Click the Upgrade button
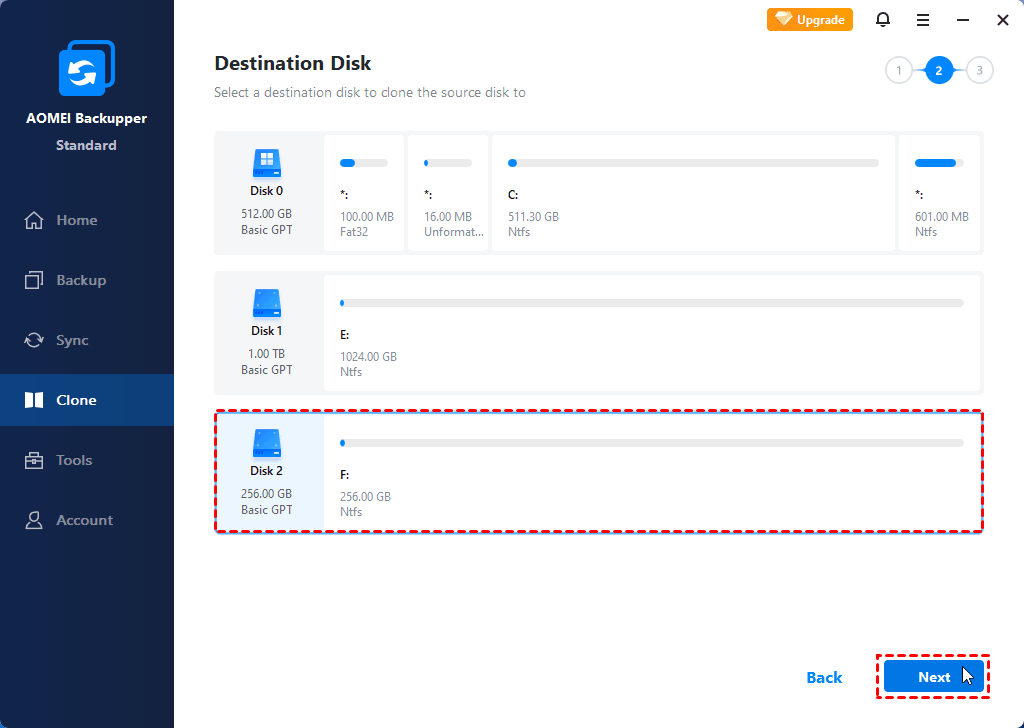This screenshot has height=728, width=1024. click(810, 20)
